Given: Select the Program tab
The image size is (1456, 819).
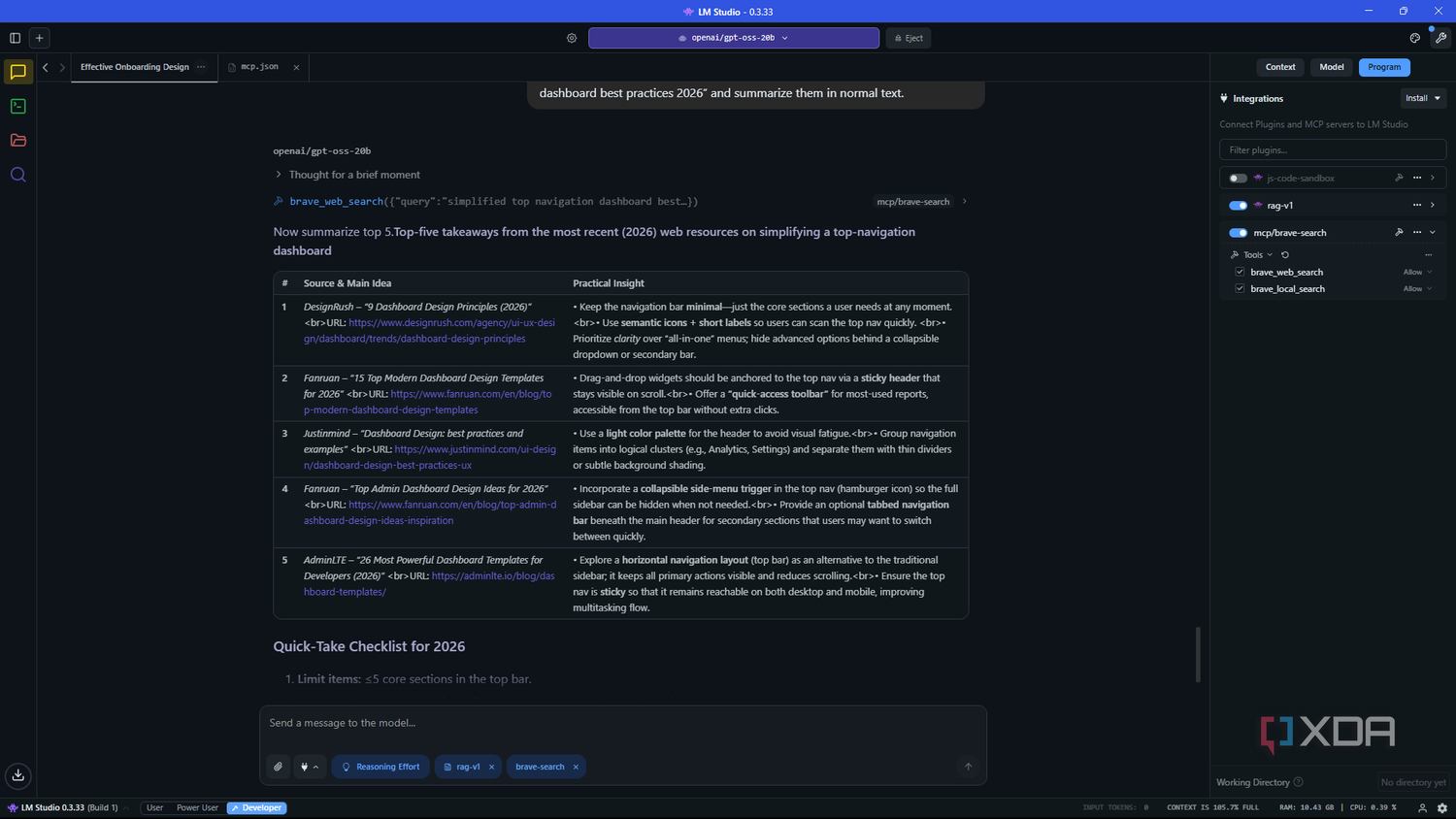Looking at the screenshot, I should point(1384,67).
